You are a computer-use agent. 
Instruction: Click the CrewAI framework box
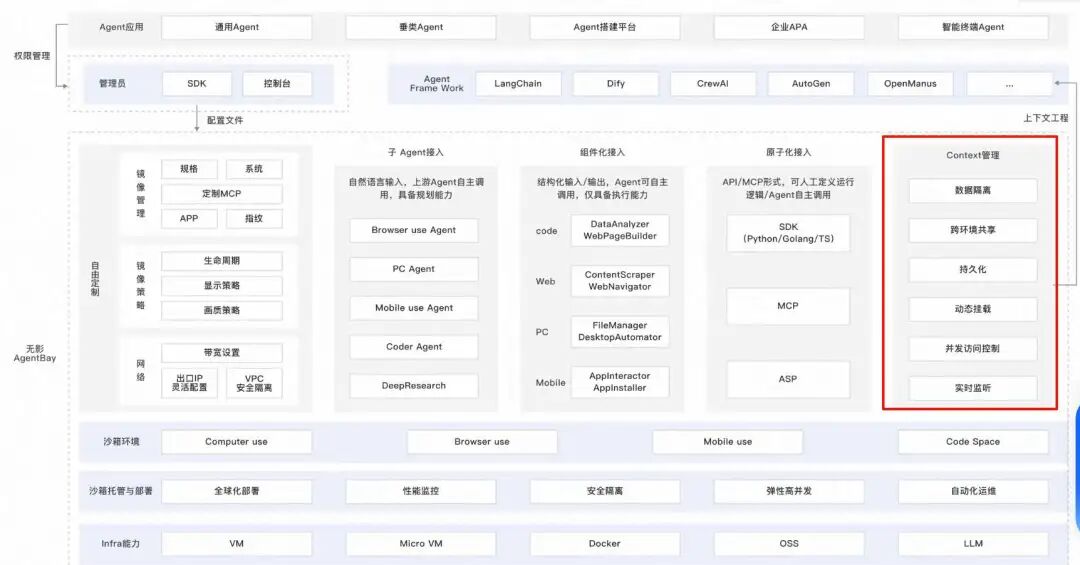tap(713, 84)
